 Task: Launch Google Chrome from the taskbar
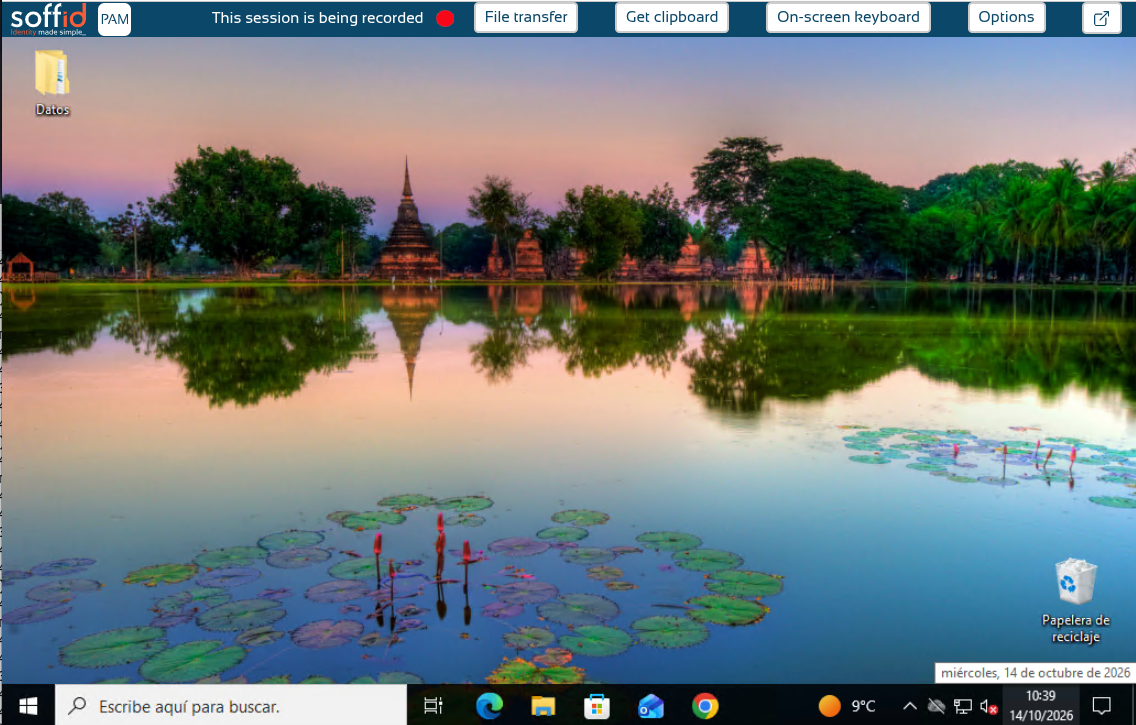click(x=705, y=705)
